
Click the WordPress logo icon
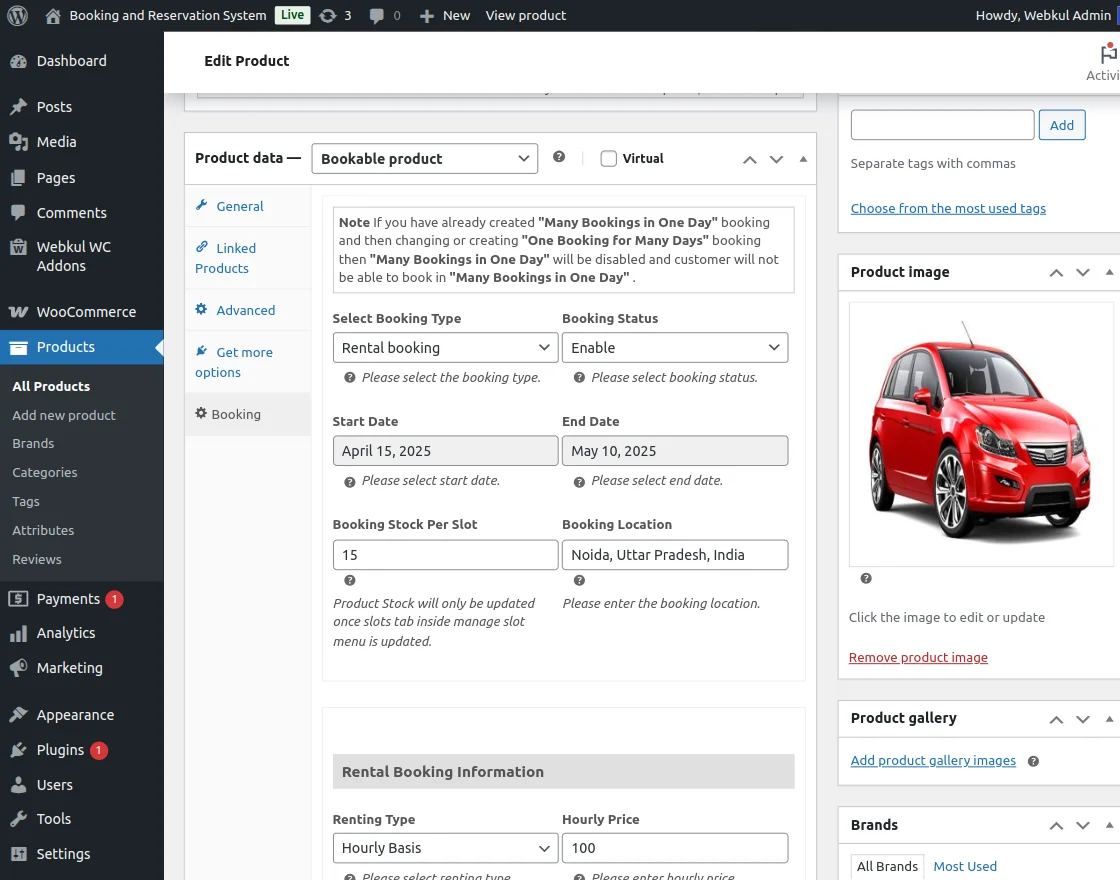coord(18,15)
